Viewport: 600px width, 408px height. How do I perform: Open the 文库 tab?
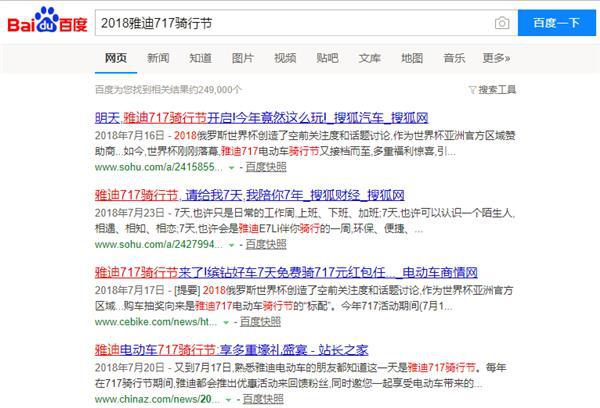370,58
